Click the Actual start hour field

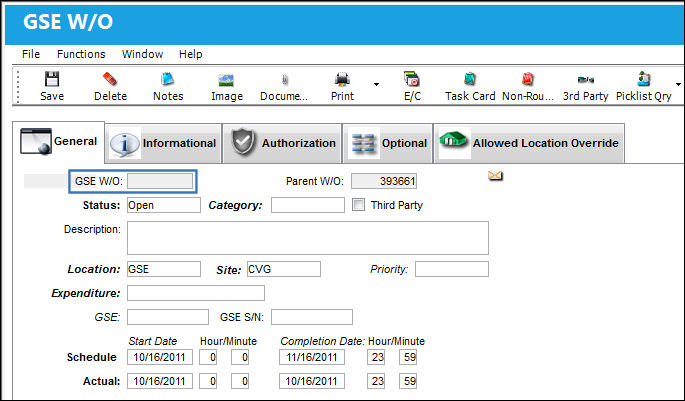click(208, 381)
